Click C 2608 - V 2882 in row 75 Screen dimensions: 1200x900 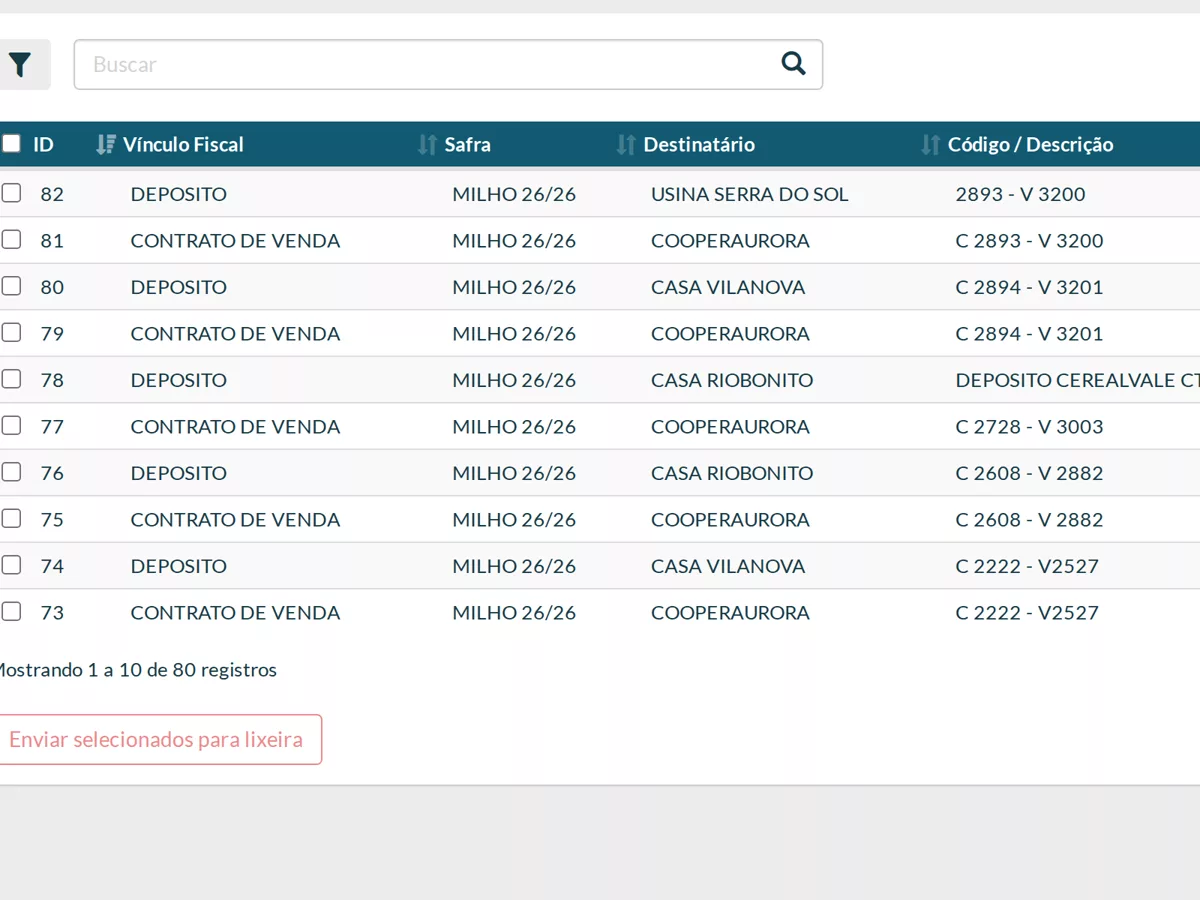pyautogui.click(x=1030, y=520)
